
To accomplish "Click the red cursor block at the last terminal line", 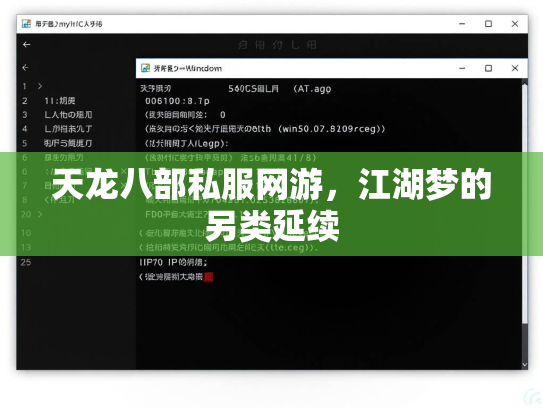I will pos(208,277).
